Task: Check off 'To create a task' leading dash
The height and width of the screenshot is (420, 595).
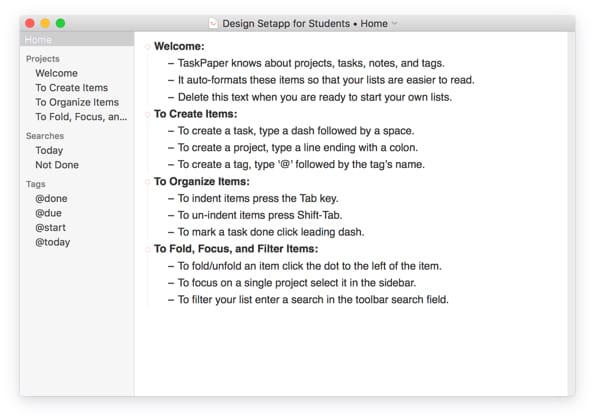Action: [171, 131]
